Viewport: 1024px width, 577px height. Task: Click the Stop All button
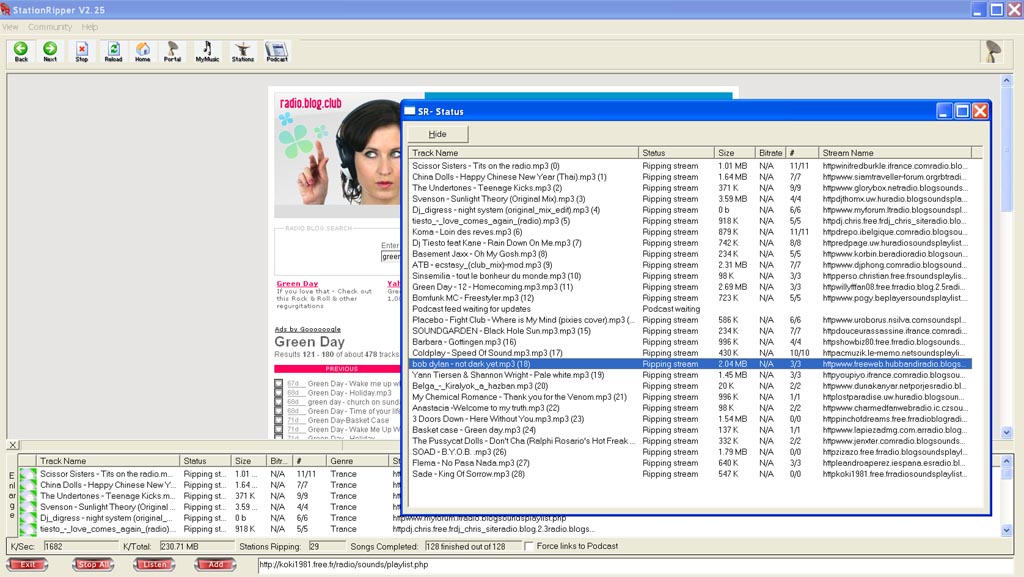93,565
